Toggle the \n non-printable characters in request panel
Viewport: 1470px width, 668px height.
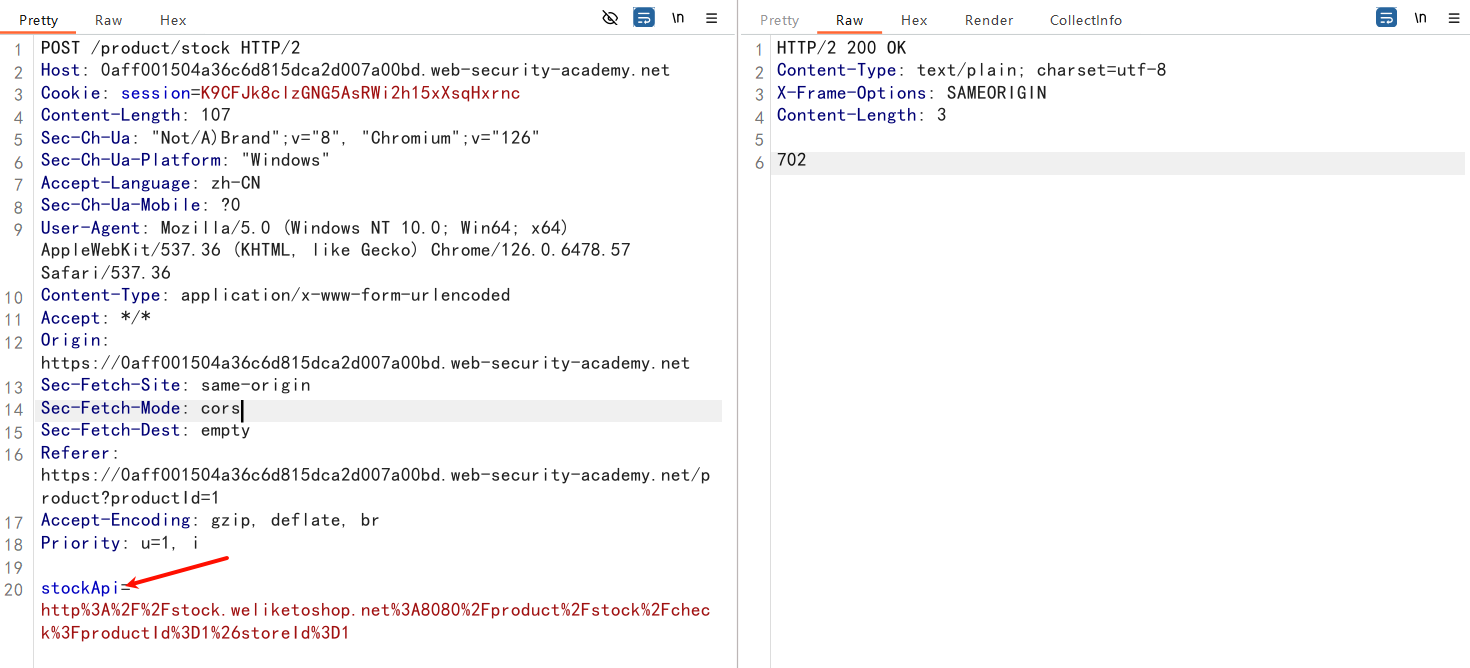point(678,18)
